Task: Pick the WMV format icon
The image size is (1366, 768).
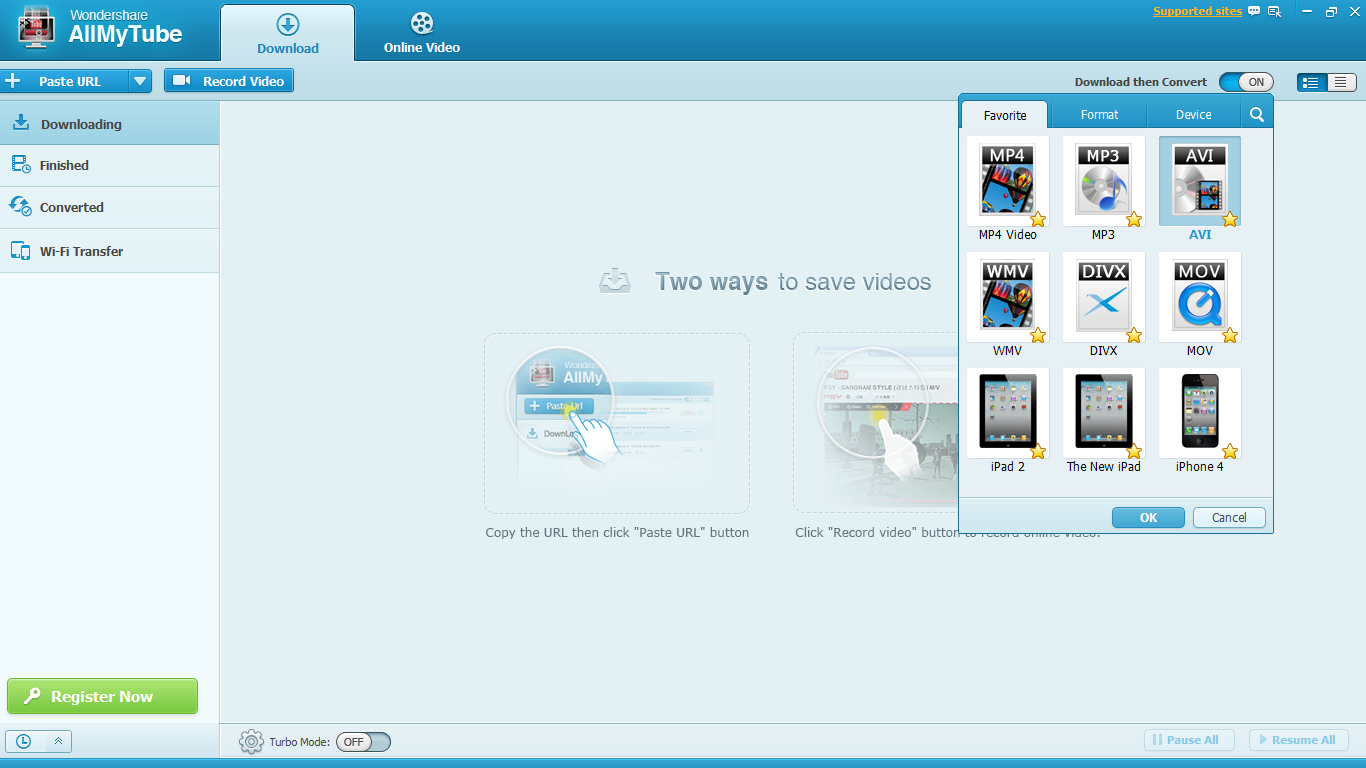Action: click(x=1008, y=297)
